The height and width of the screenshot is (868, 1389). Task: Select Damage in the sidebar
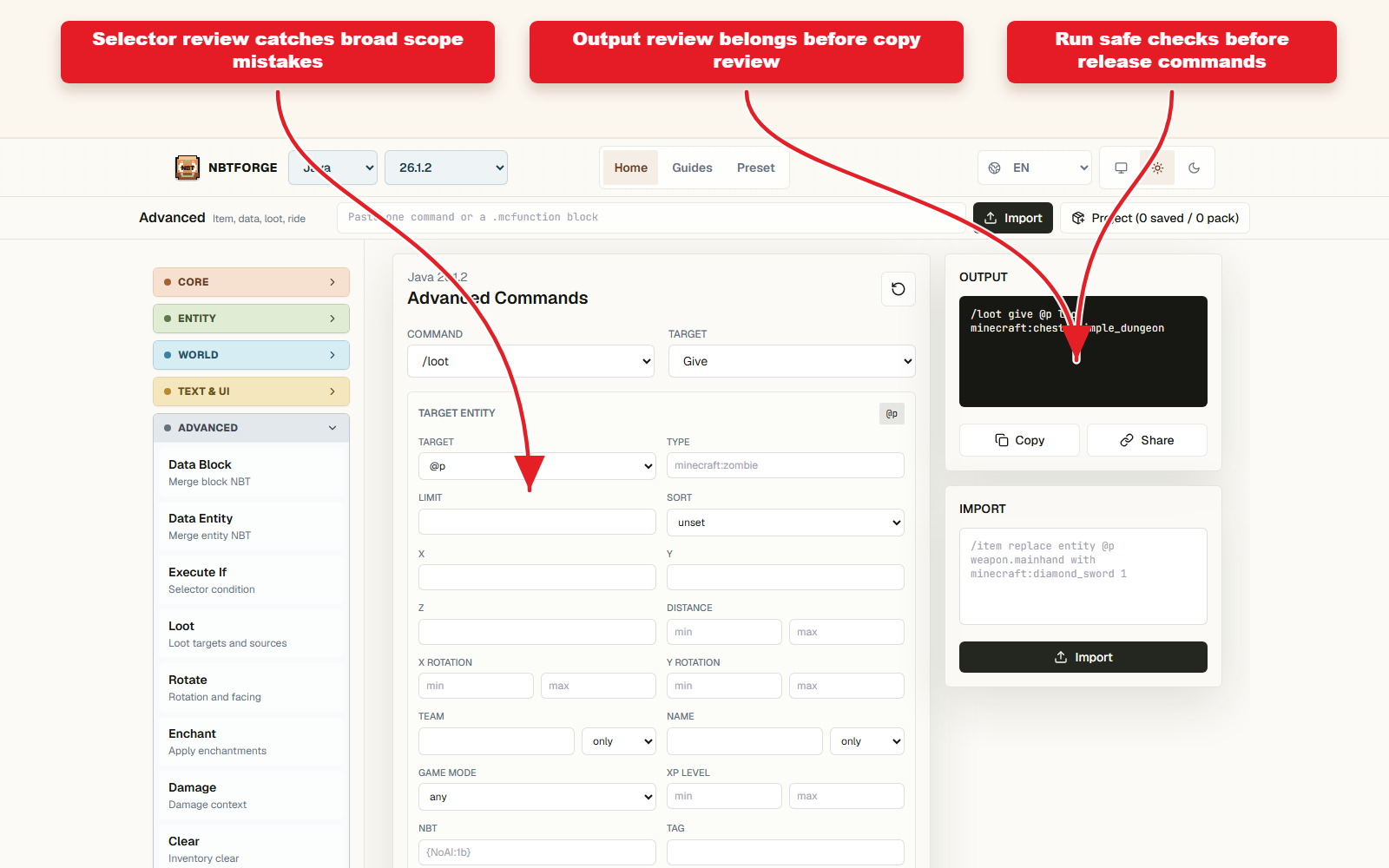coord(251,795)
